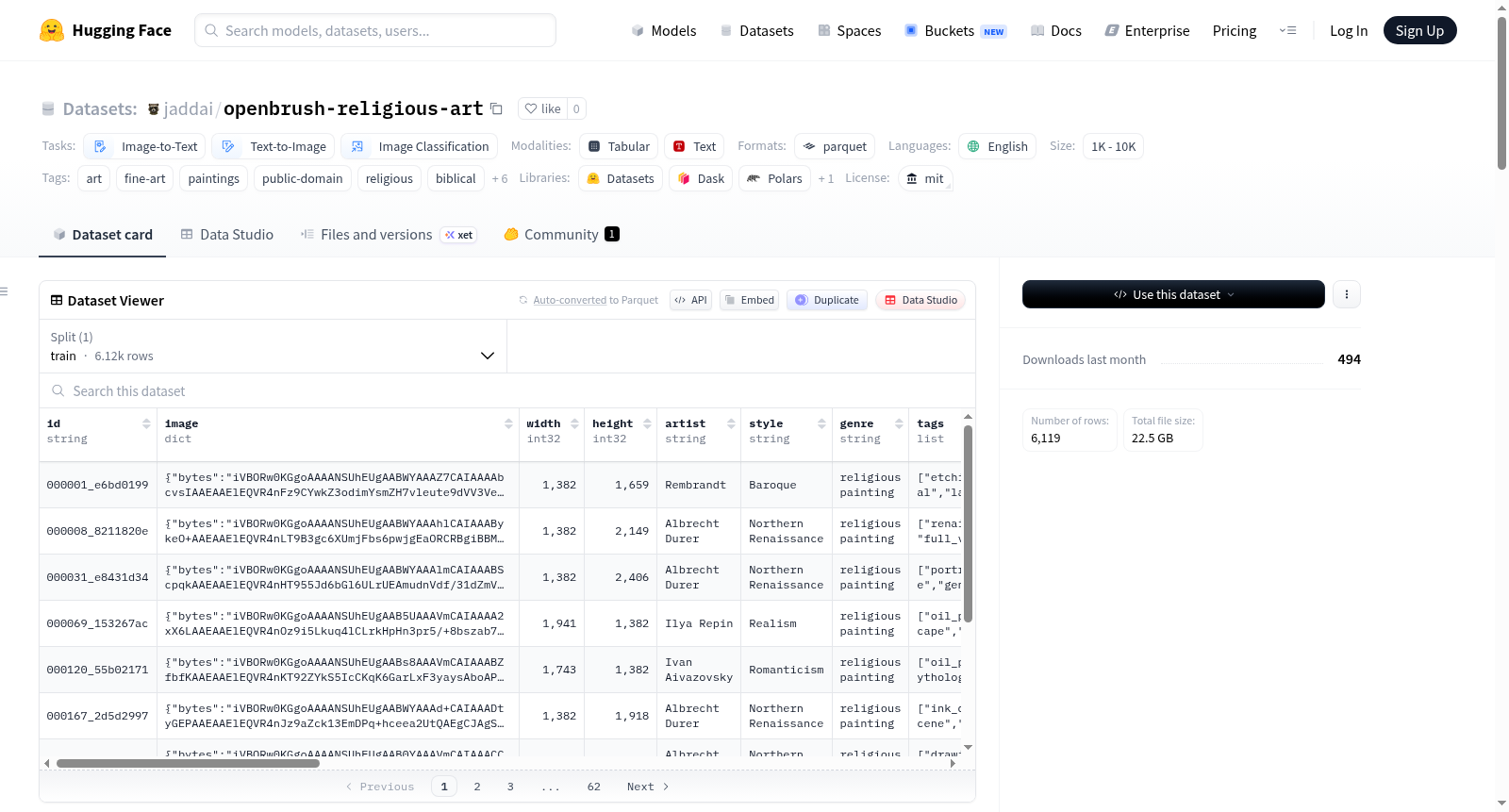Switch to the Dataset card tab
Image resolution: width=1509 pixels, height=812 pixels.
click(103, 235)
